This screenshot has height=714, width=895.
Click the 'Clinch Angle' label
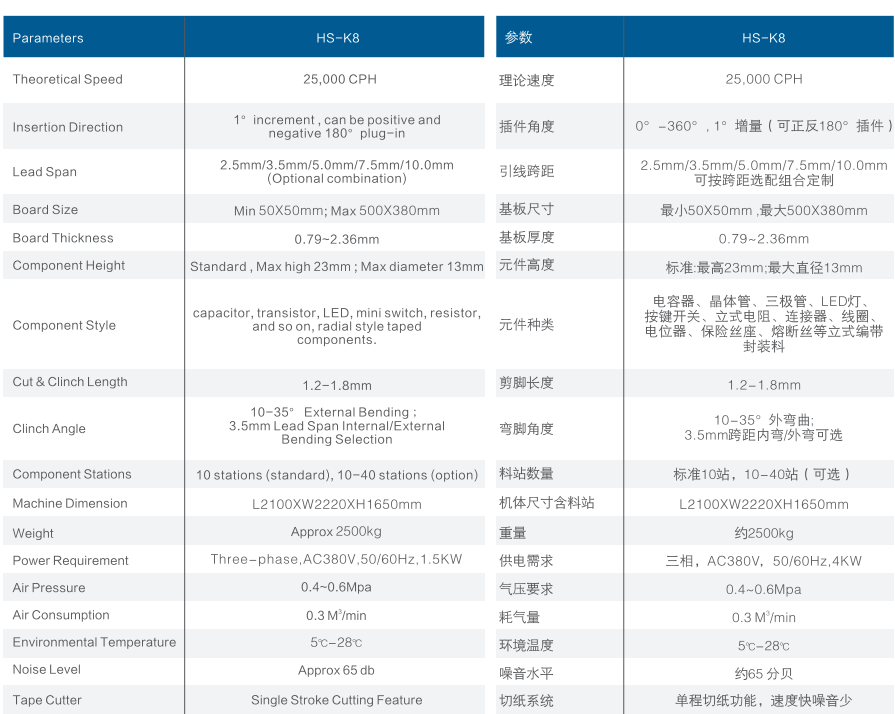tap(49, 429)
